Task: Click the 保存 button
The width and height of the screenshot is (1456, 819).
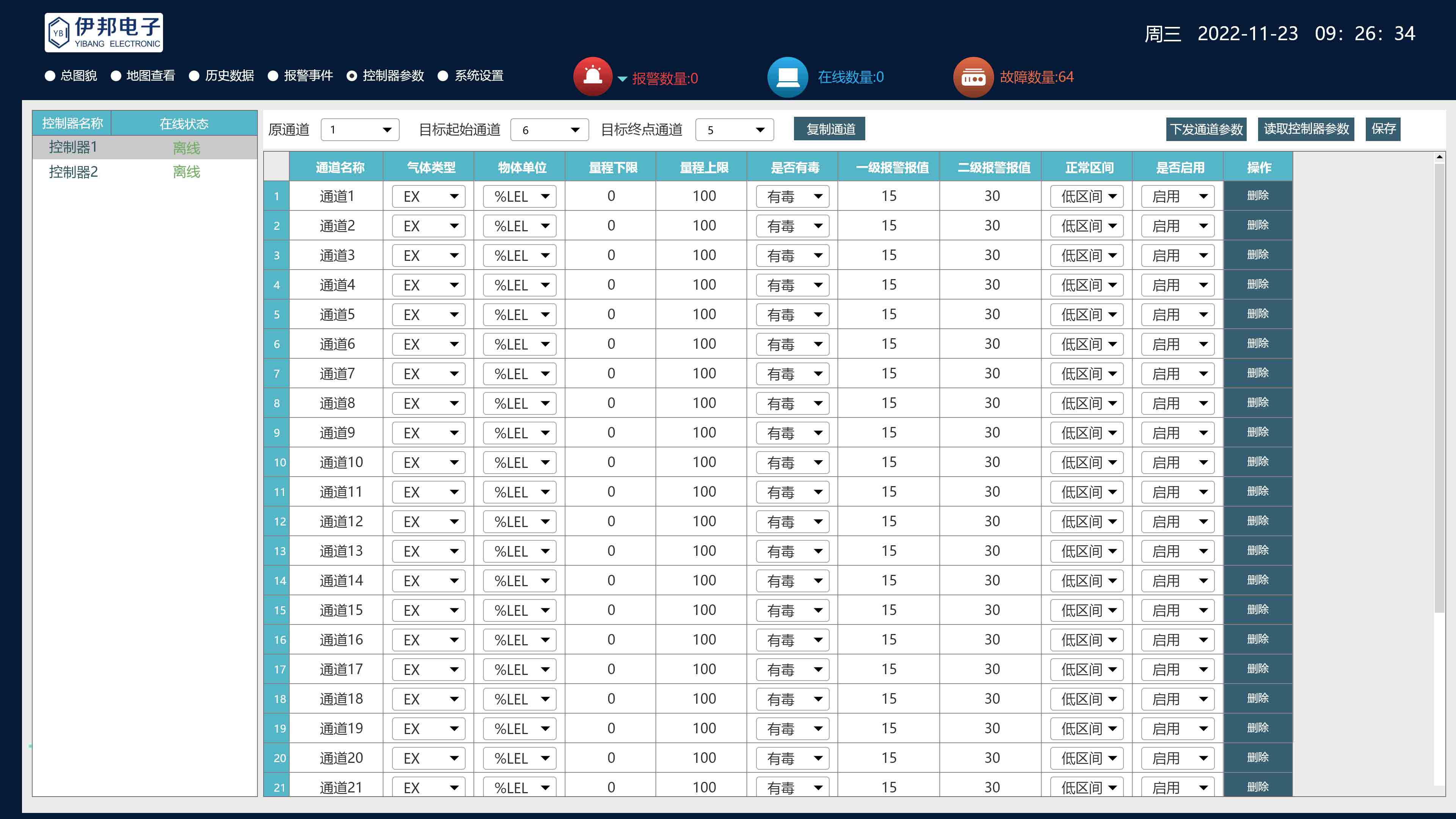Action: tap(1382, 129)
